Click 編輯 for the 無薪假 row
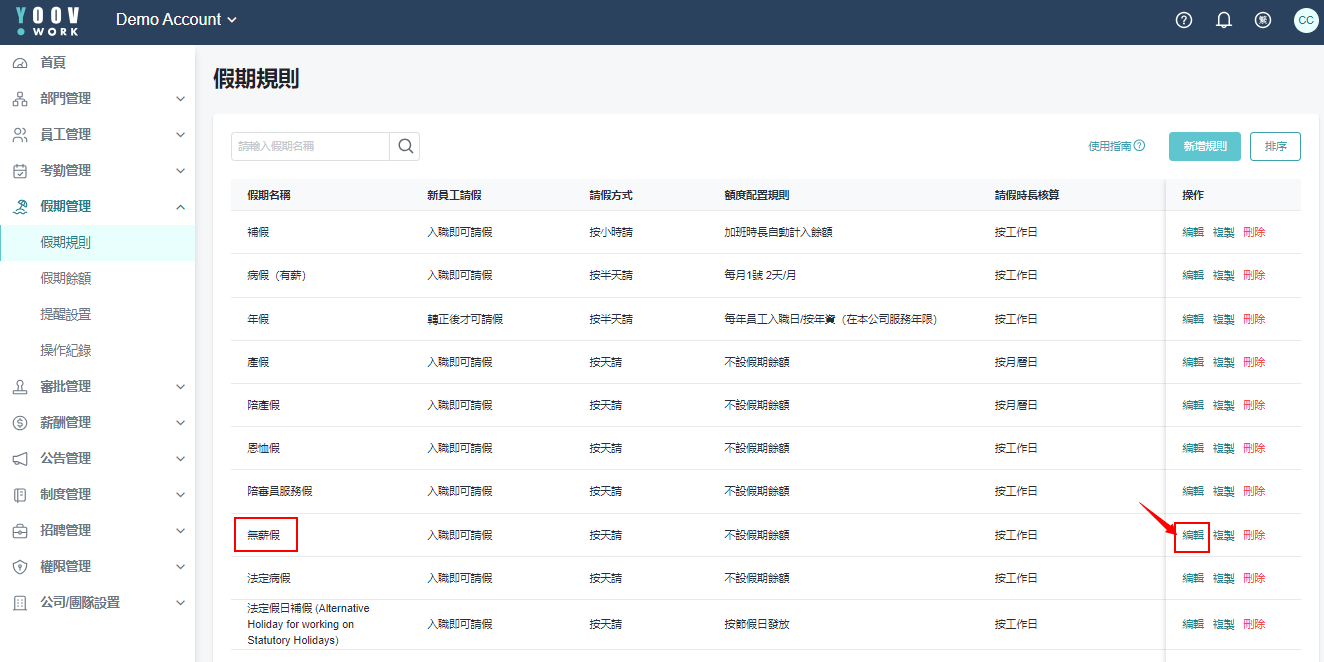The height and width of the screenshot is (662, 1324). [x=1192, y=535]
